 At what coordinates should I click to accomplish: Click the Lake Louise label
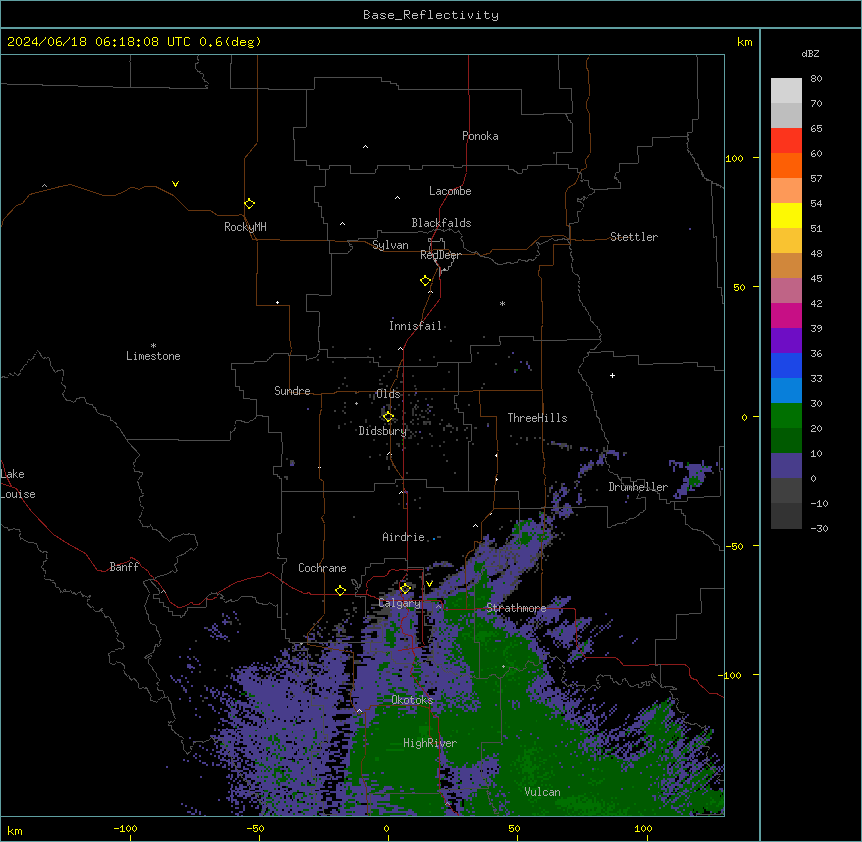click(x=18, y=484)
